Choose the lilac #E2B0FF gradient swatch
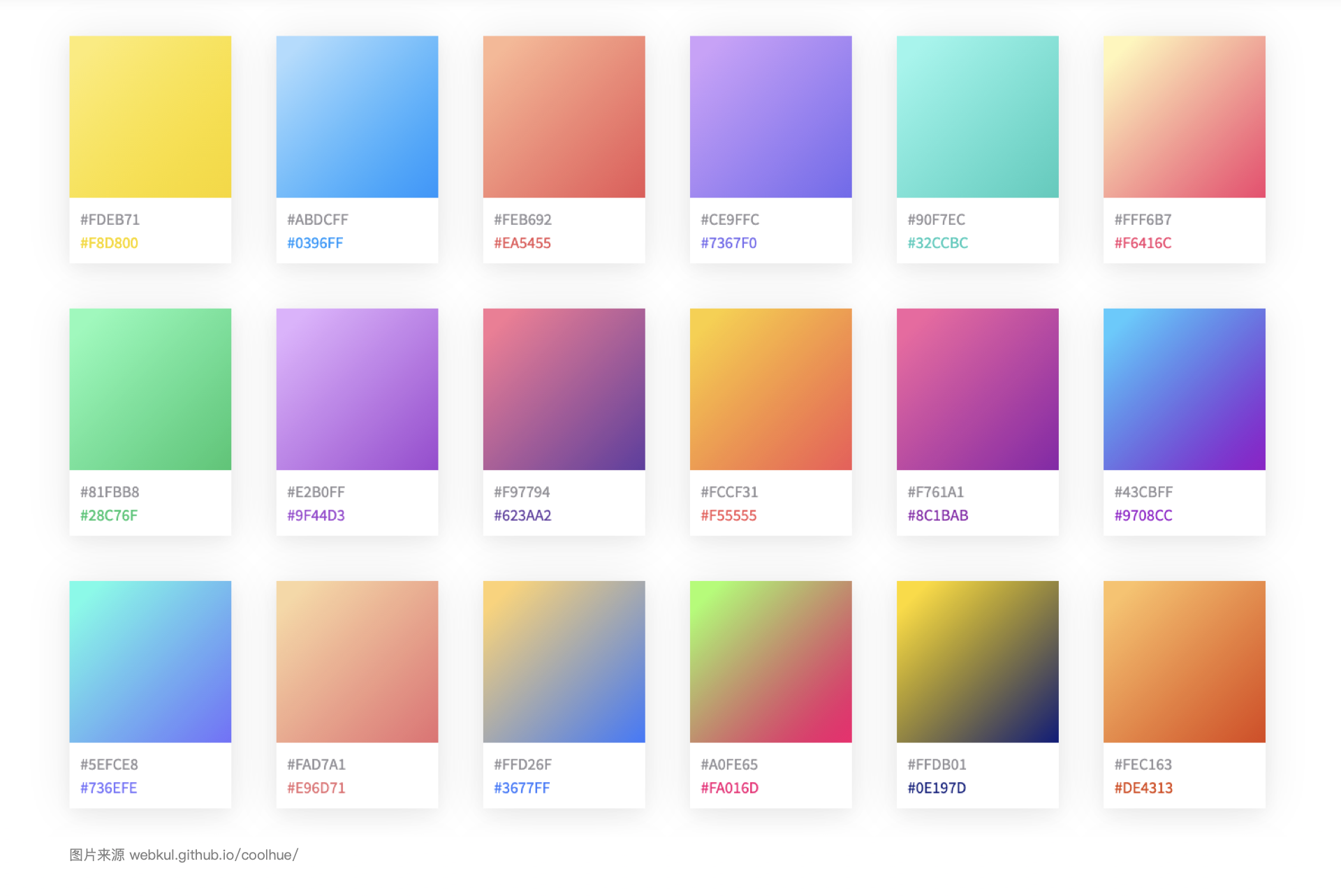The width and height of the screenshot is (1341, 896). 357,389
